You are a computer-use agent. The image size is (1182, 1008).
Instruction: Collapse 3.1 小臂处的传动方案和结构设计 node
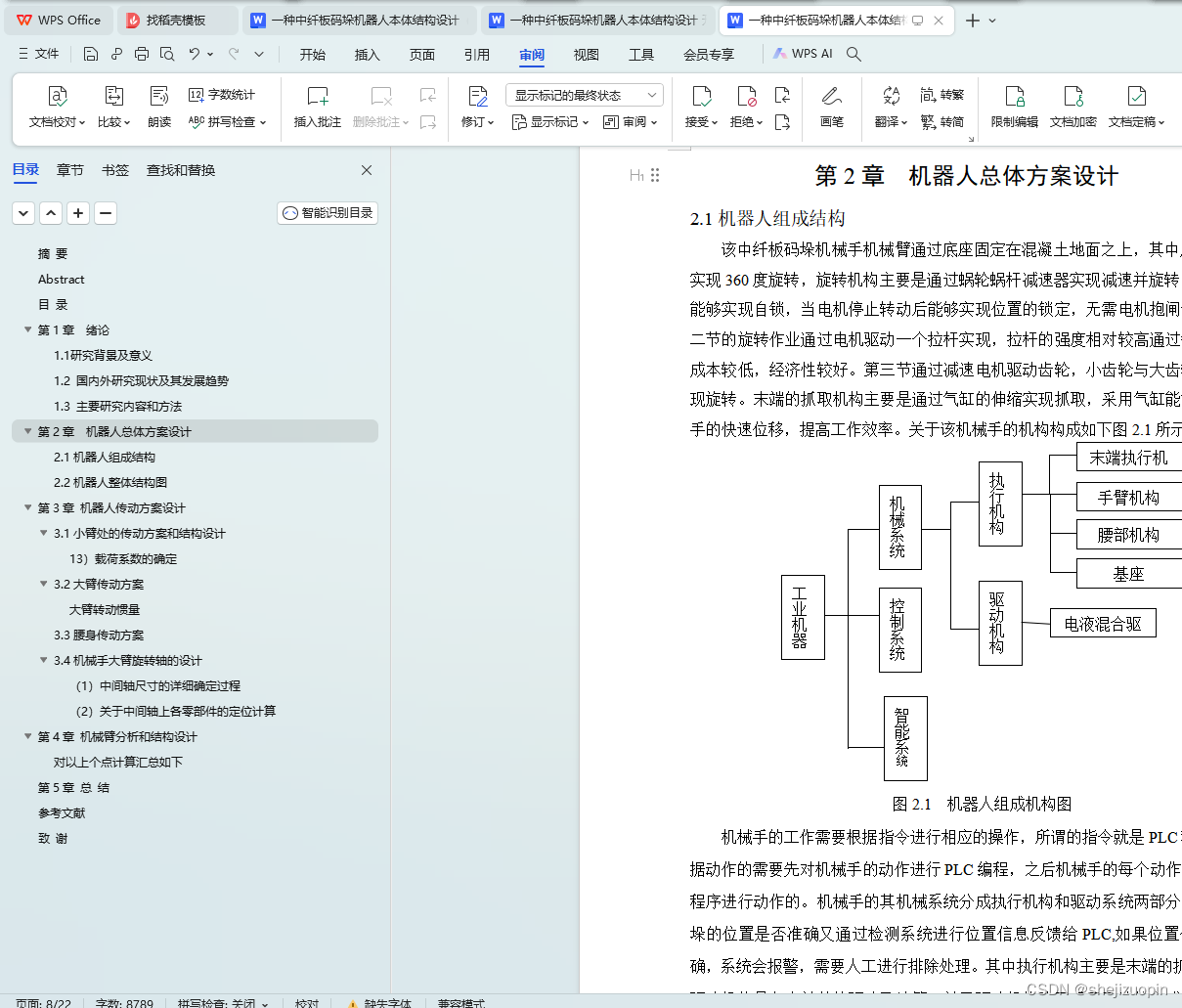[44, 533]
